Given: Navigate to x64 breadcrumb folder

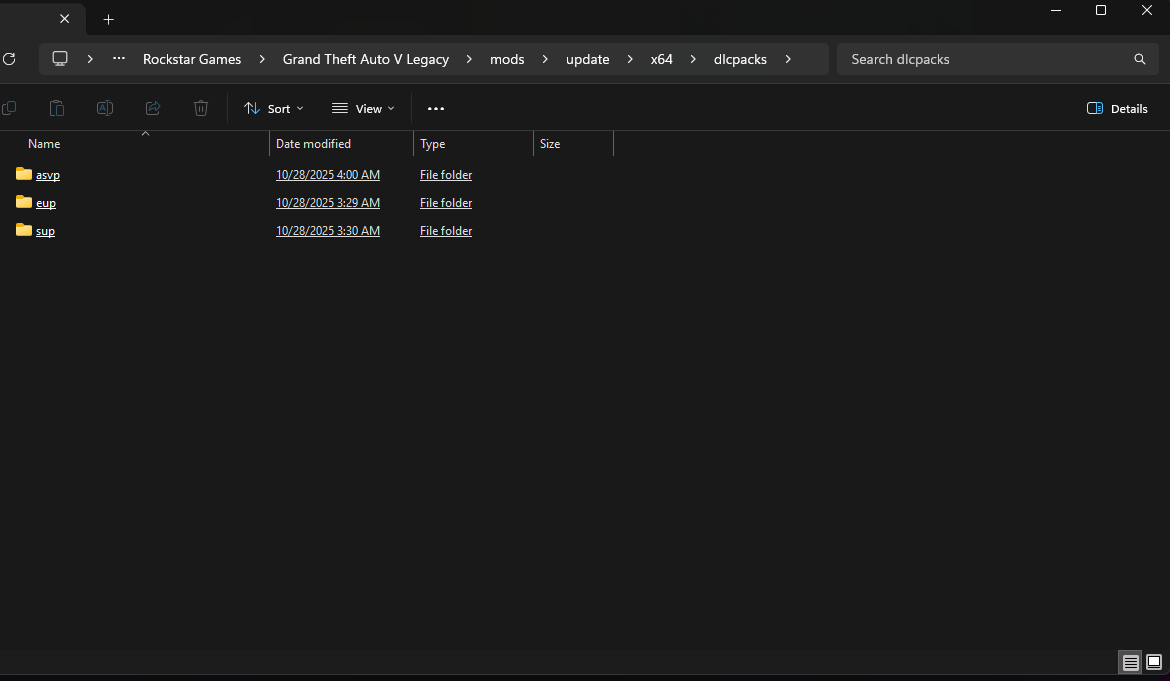Looking at the screenshot, I should coord(661,59).
